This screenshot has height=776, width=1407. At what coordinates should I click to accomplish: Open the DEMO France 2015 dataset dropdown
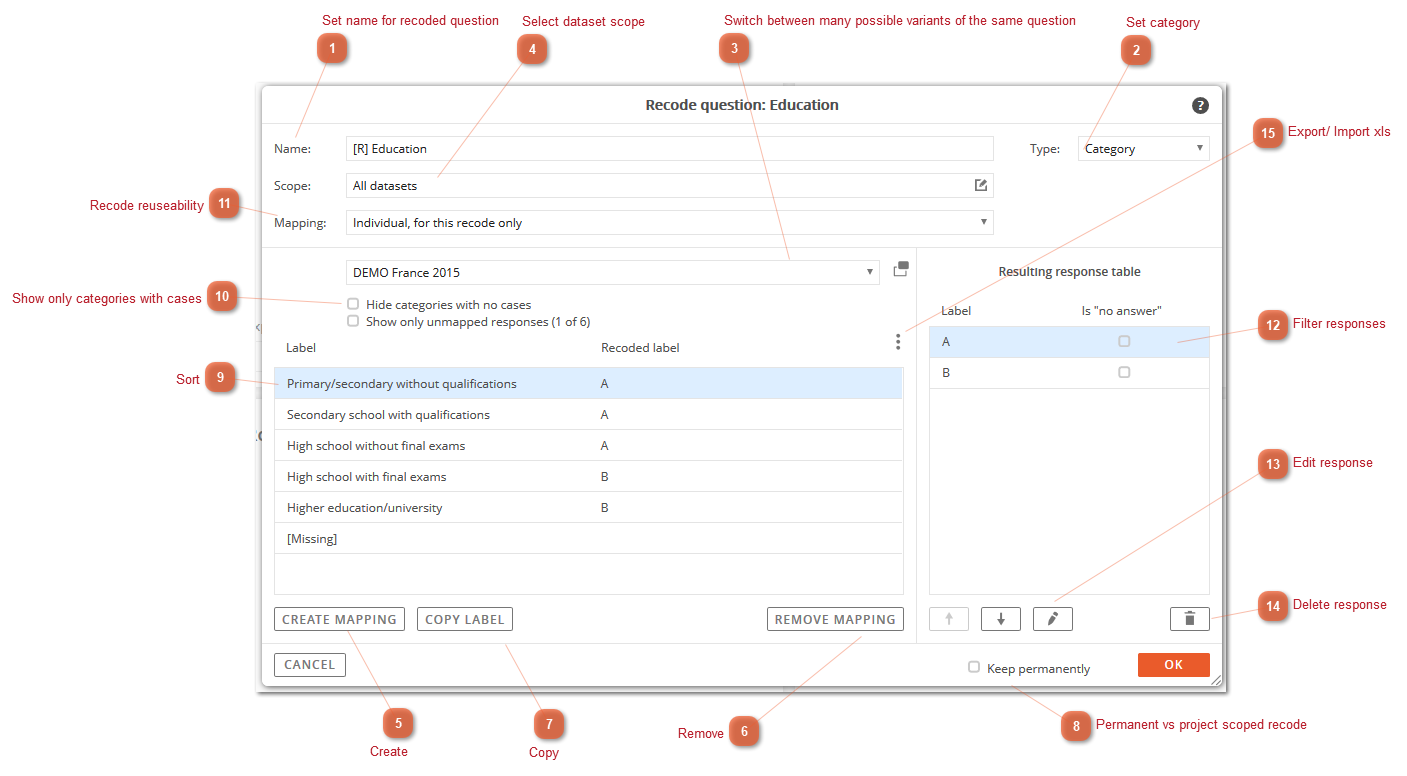(x=613, y=272)
